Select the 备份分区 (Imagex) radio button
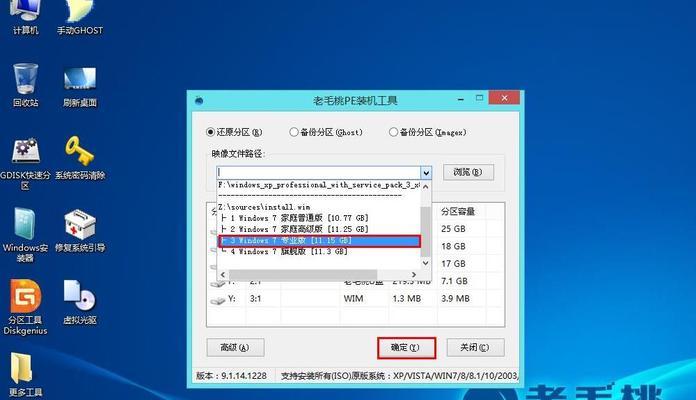The image size is (696, 400). click(x=393, y=132)
